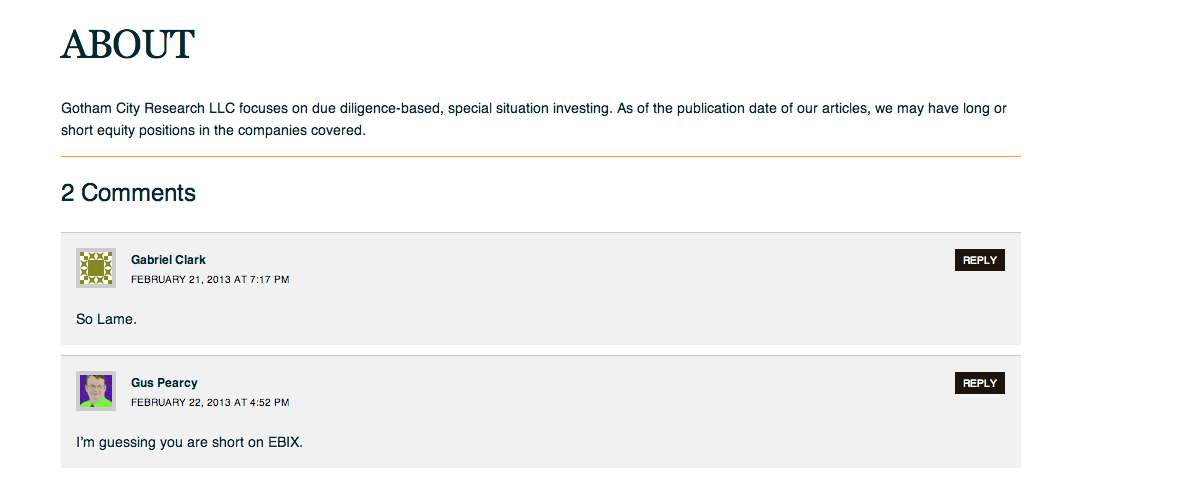Select the "So Lame." comment text
Viewport: 1180px width, 481px height.
[106, 319]
